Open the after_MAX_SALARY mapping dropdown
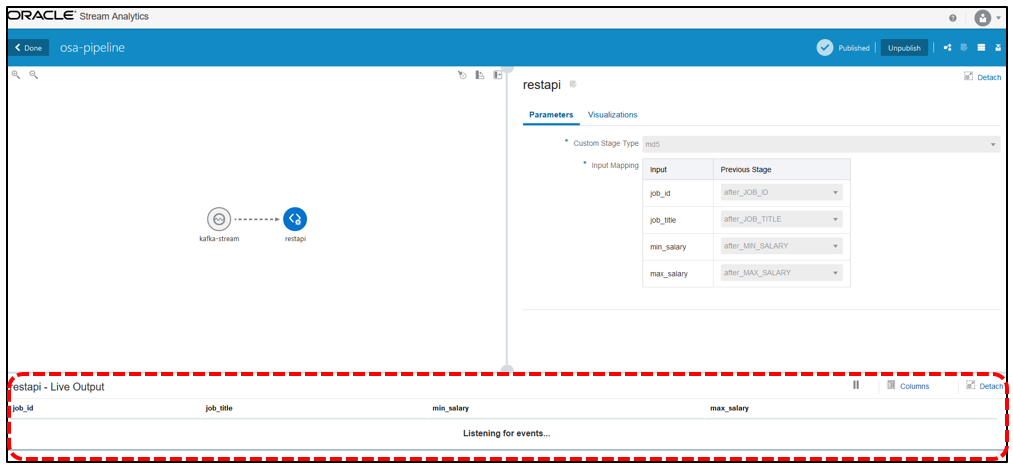 (x=781, y=273)
